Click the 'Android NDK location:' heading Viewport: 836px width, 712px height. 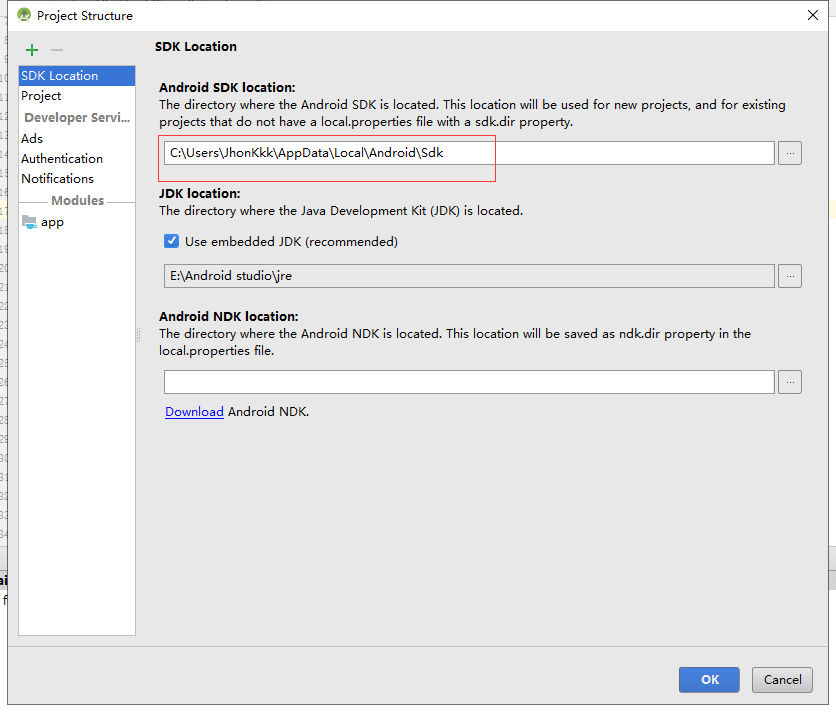click(x=229, y=316)
